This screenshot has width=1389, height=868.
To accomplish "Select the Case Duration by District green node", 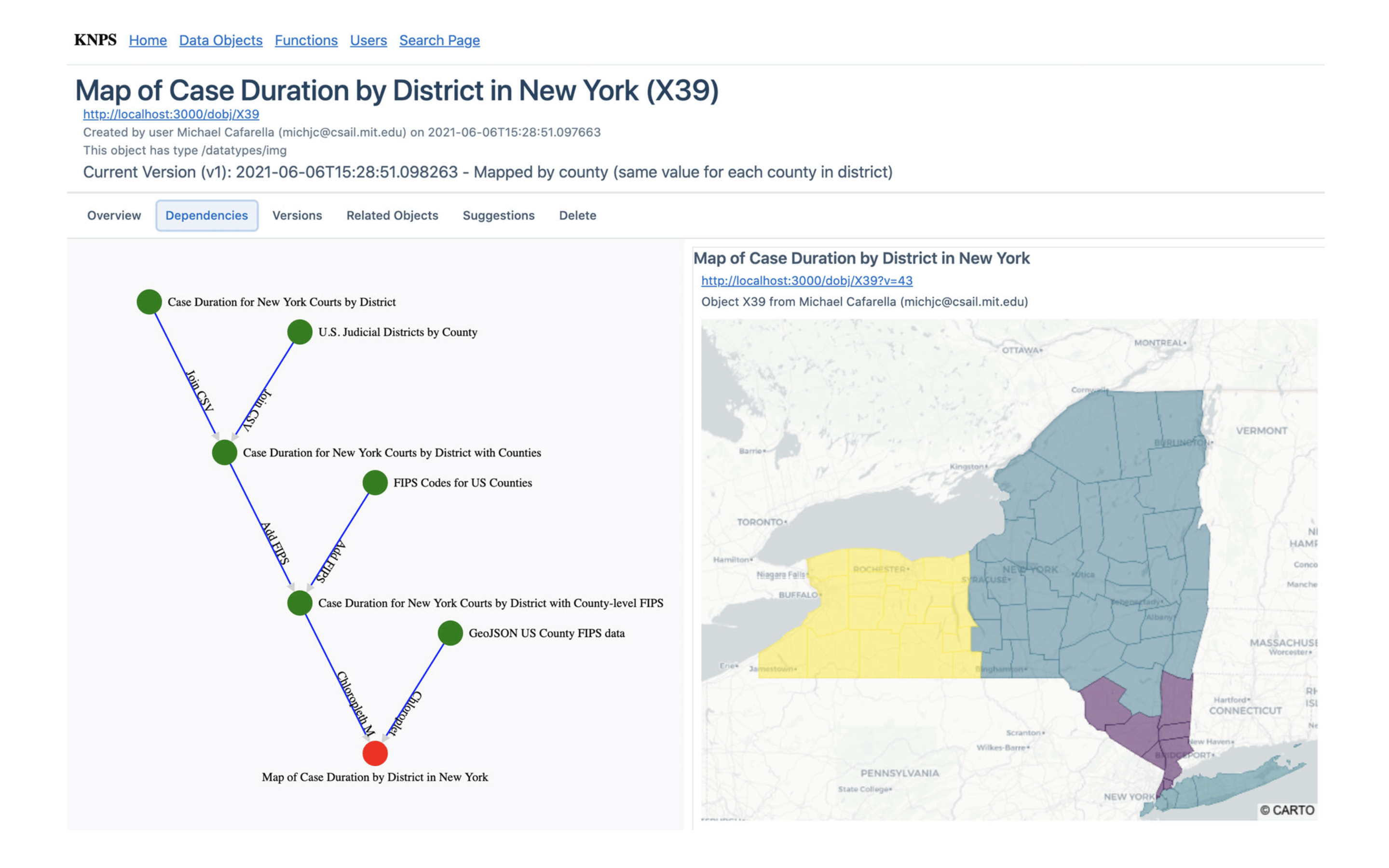I will point(149,302).
